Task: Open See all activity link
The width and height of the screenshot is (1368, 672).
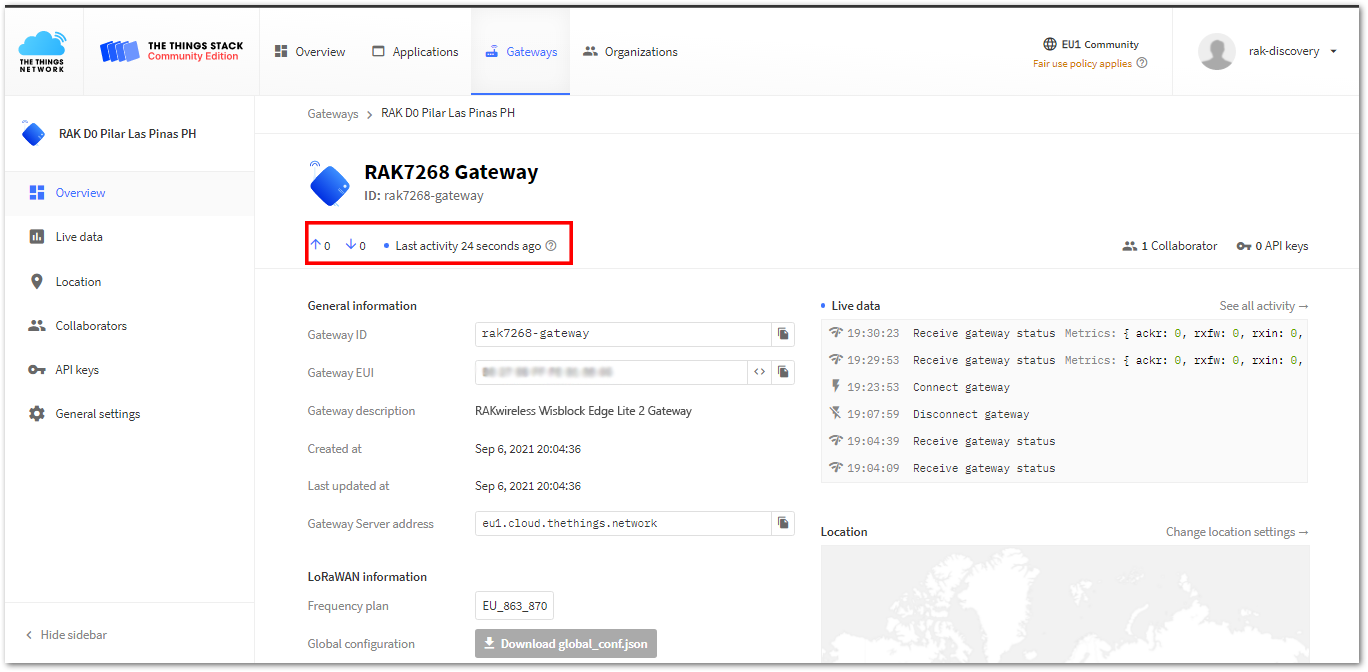Action: pos(1264,305)
